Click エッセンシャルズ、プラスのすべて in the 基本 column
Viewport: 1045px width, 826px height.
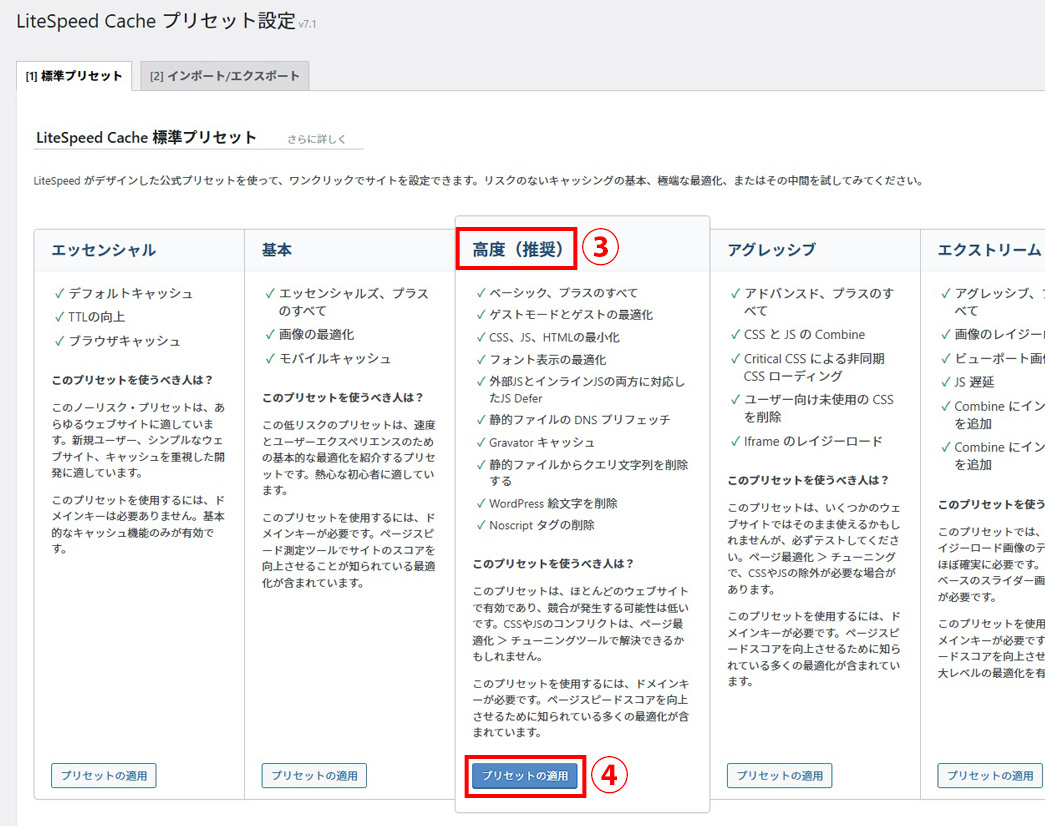click(353, 302)
